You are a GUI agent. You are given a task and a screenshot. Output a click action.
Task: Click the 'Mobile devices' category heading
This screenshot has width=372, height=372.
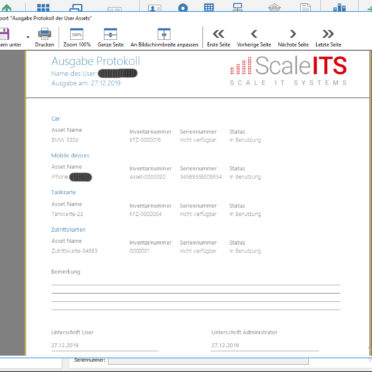pos(70,155)
